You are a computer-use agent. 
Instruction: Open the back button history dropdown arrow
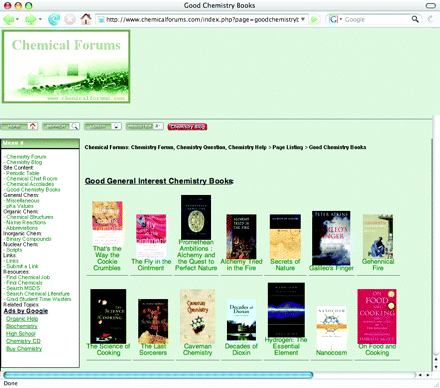point(17,19)
